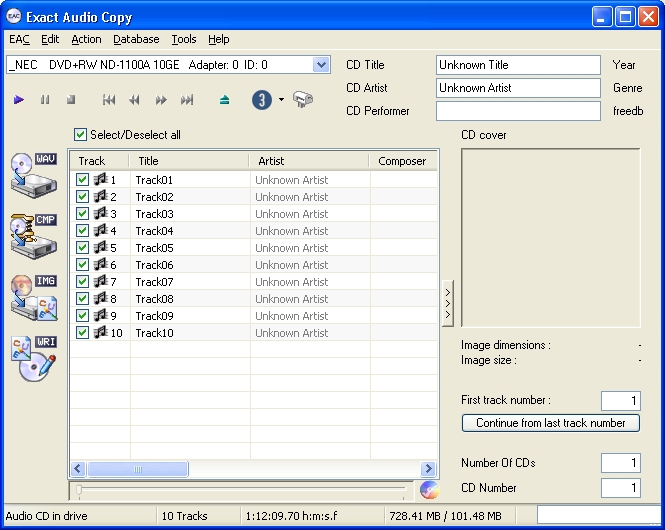Image resolution: width=665 pixels, height=530 pixels.
Task: Eject the CD using the eject icon
Action: point(225,100)
